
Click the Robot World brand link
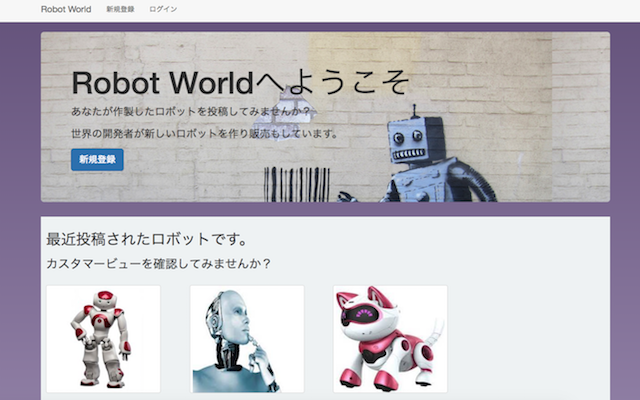point(66,9)
